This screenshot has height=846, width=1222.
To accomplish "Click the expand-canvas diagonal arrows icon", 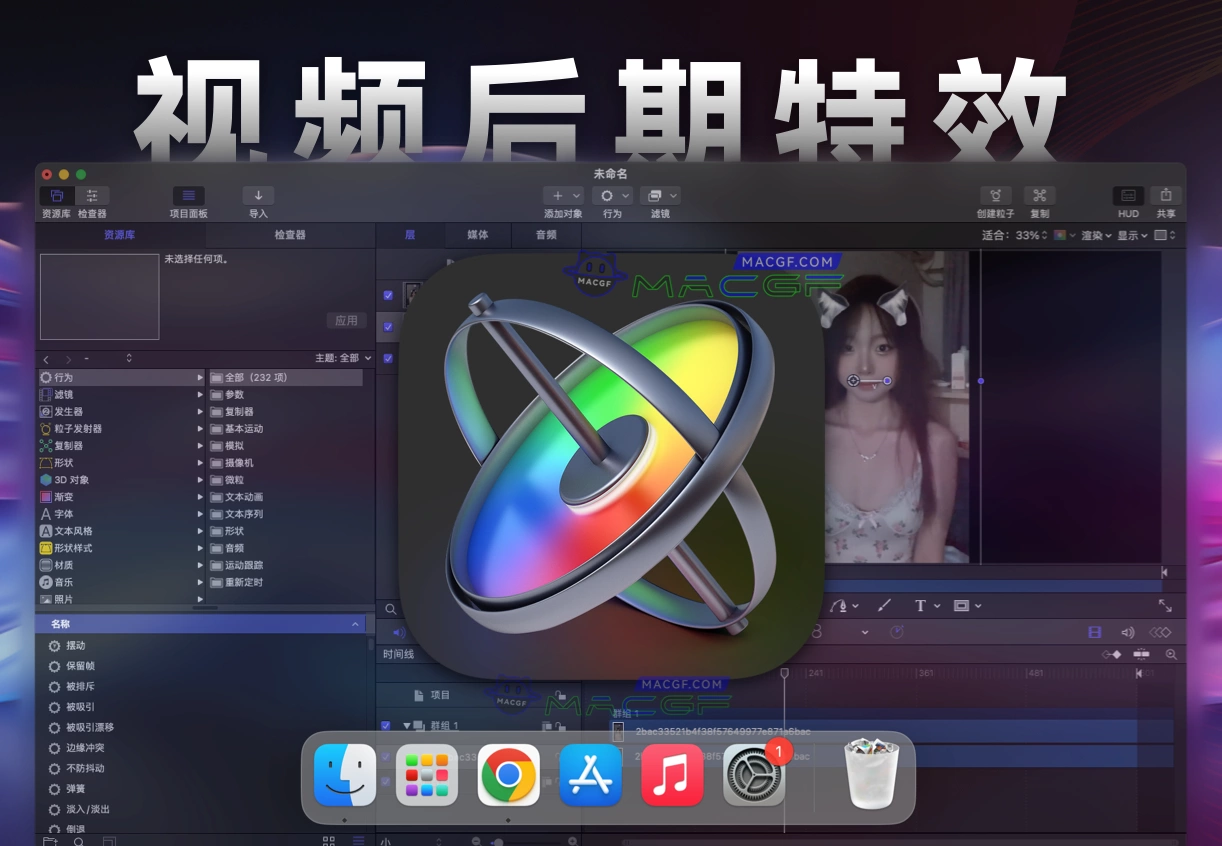I will (1165, 605).
